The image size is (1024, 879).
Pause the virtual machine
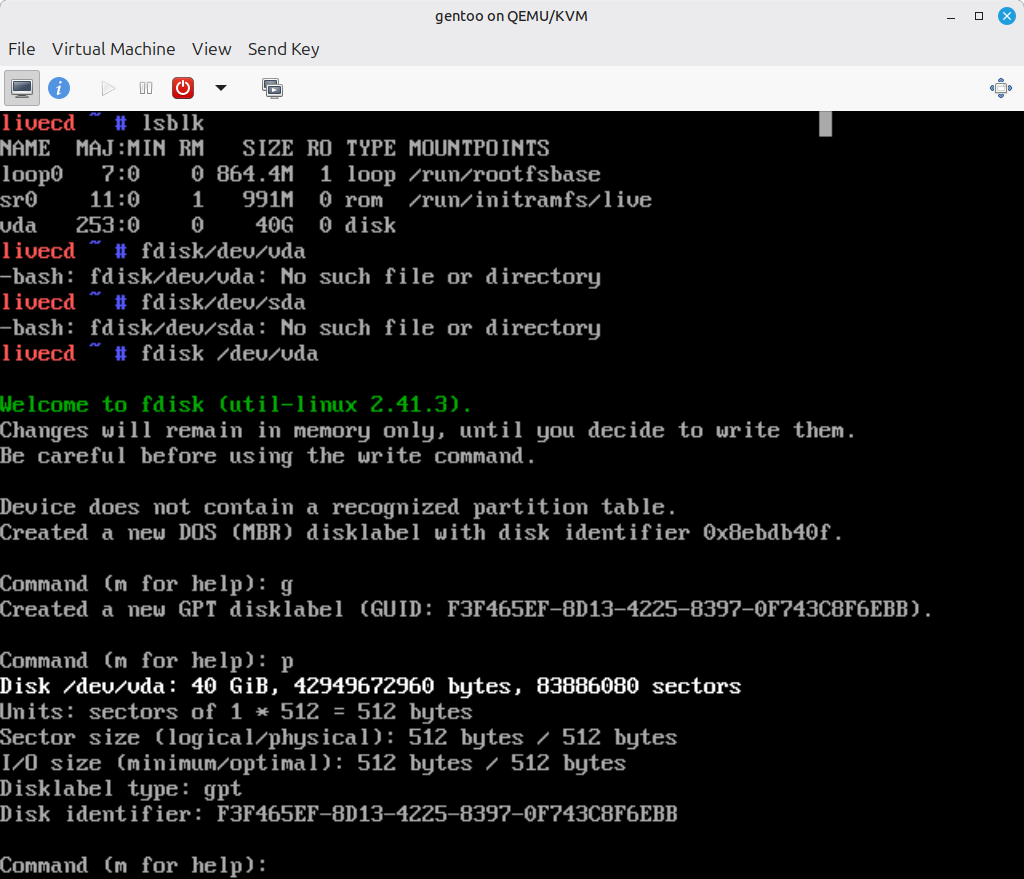point(146,88)
